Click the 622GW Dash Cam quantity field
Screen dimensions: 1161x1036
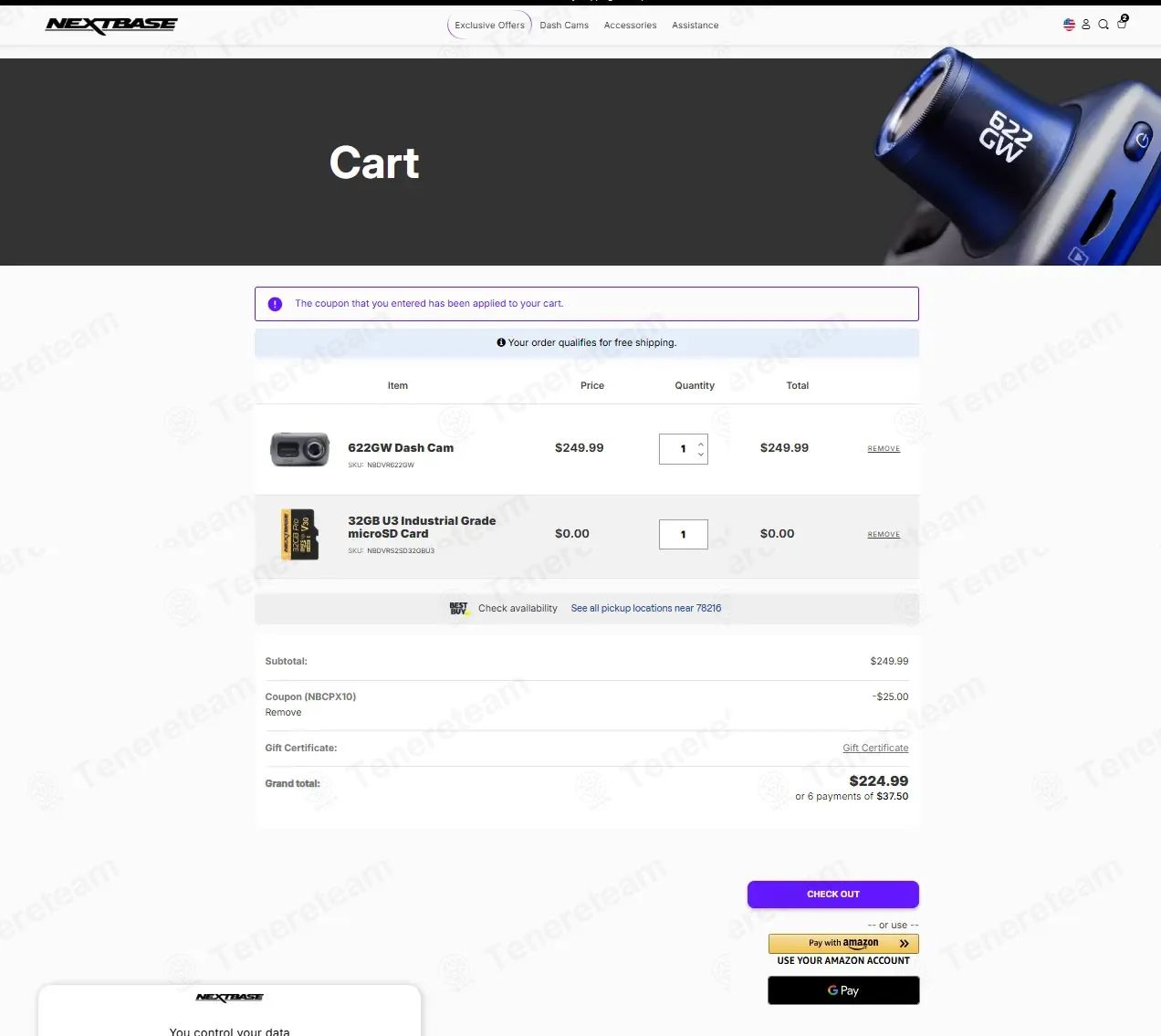(x=683, y=449)
